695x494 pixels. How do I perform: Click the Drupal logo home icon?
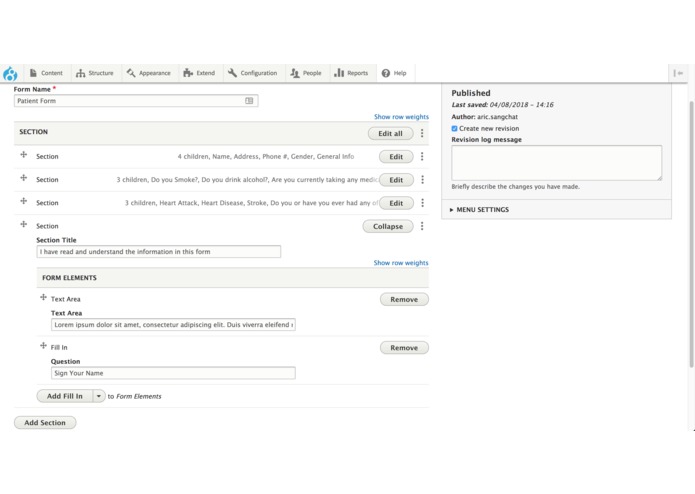10,73
